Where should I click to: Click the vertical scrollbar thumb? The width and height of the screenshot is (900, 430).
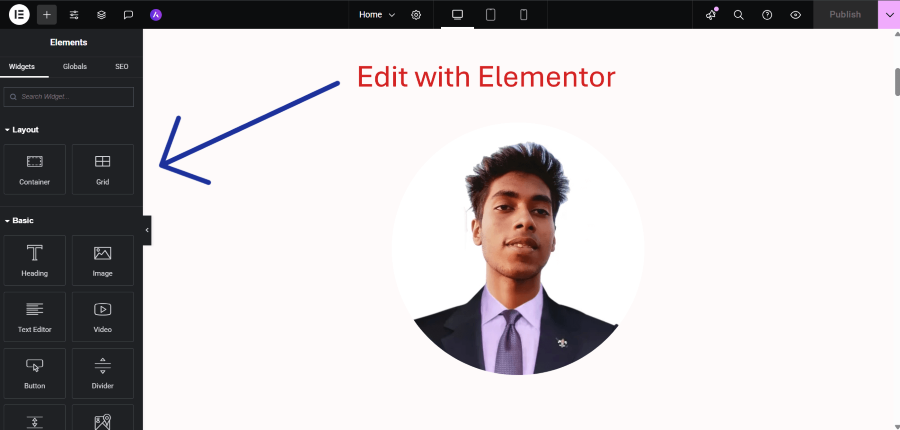pyautogui.click(x=897, y=82)
